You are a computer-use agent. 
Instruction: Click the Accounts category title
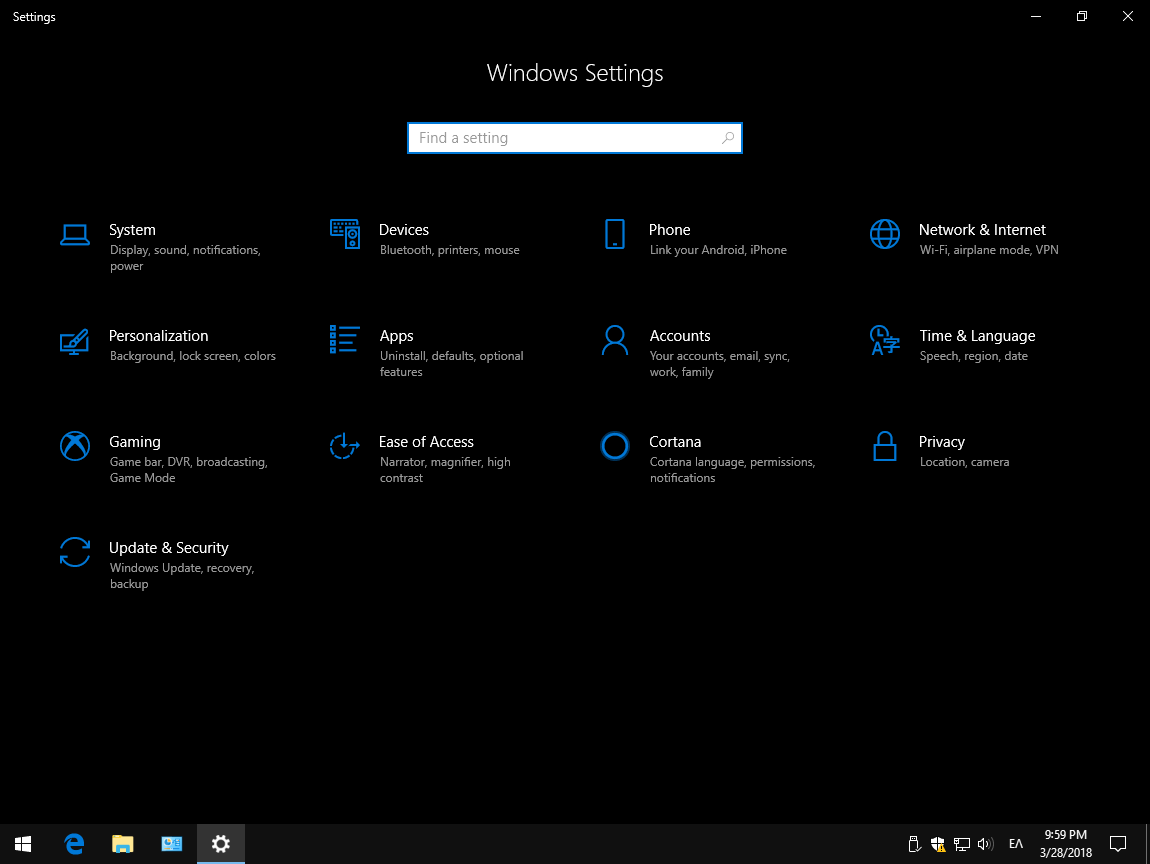[x=680, y=336]
